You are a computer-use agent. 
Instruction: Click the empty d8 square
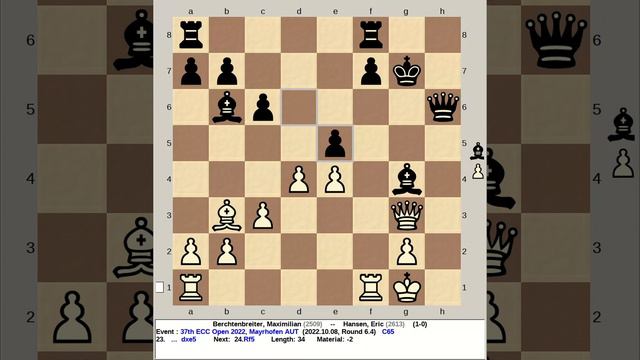(x=299, y=35)
